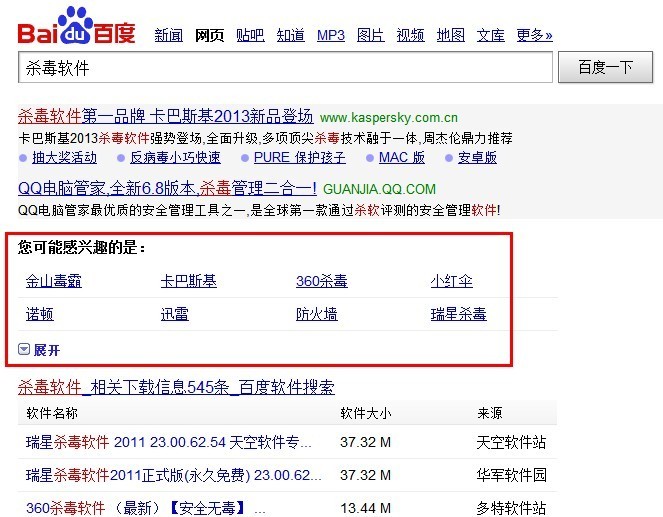Open the MP3 search tab
Screen dimensions: 663x517
coord(330,35)
